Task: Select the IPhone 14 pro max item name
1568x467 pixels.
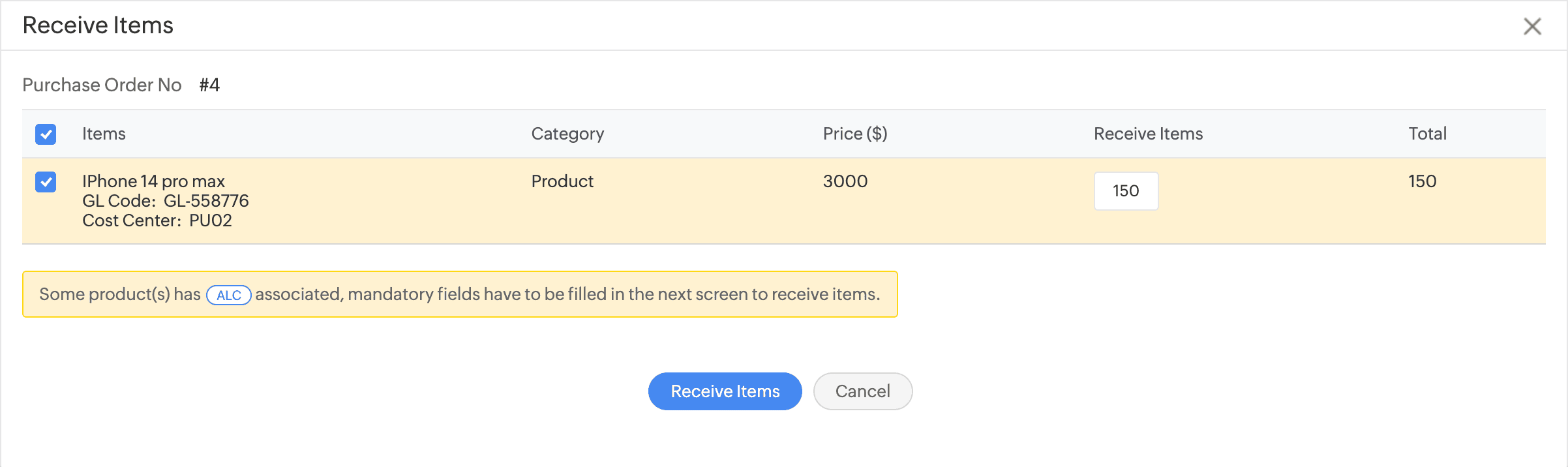Action: pos(153,181)
